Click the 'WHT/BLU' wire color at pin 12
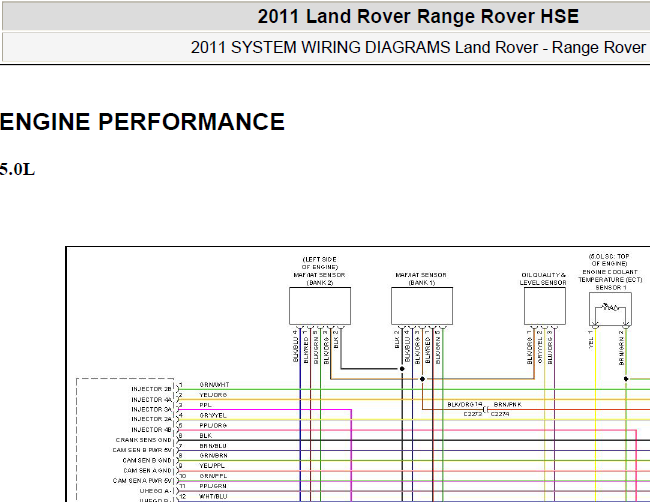Viewport: 650px width, 502px height. tap(213, 497)
